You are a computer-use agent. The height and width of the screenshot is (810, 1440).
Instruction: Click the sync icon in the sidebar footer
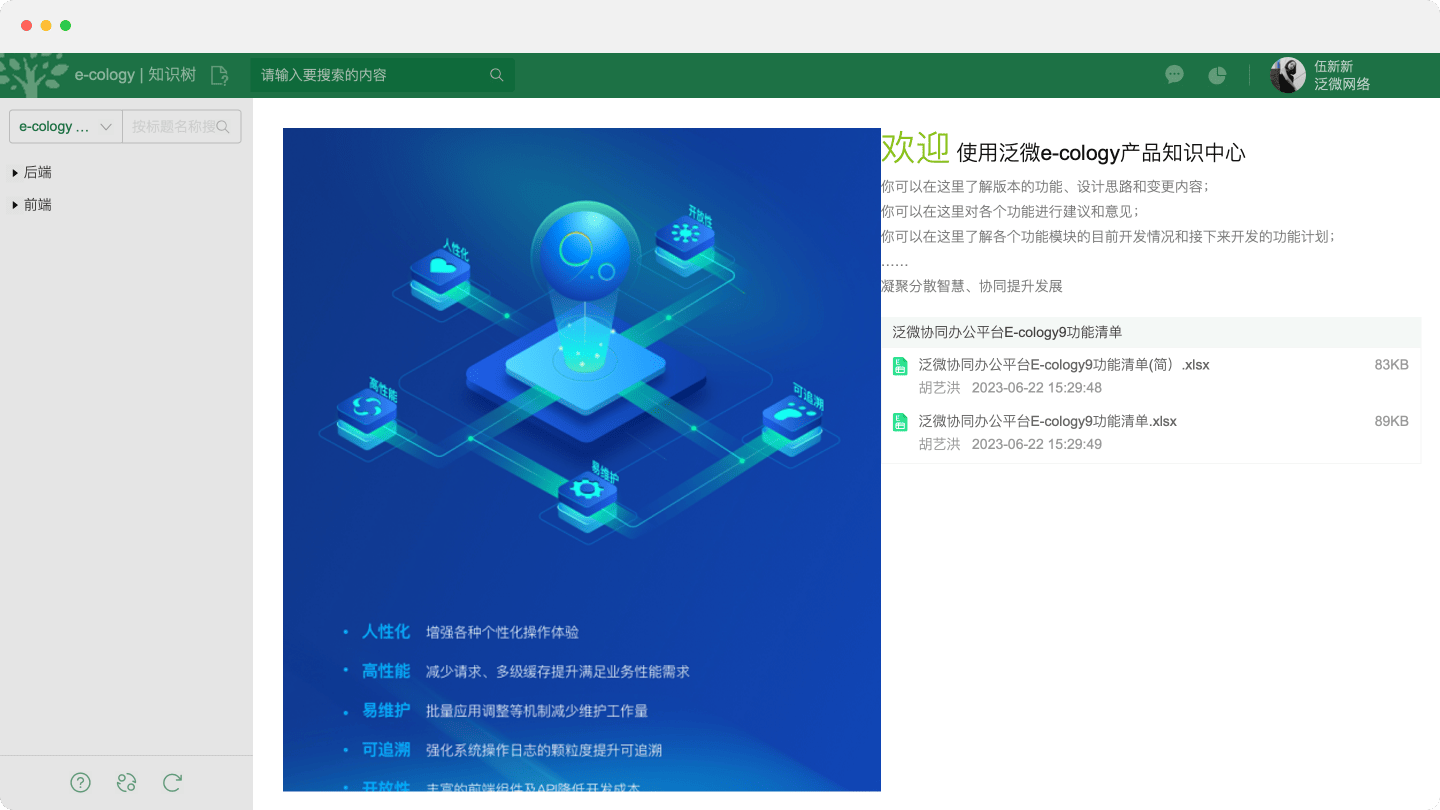126,783
